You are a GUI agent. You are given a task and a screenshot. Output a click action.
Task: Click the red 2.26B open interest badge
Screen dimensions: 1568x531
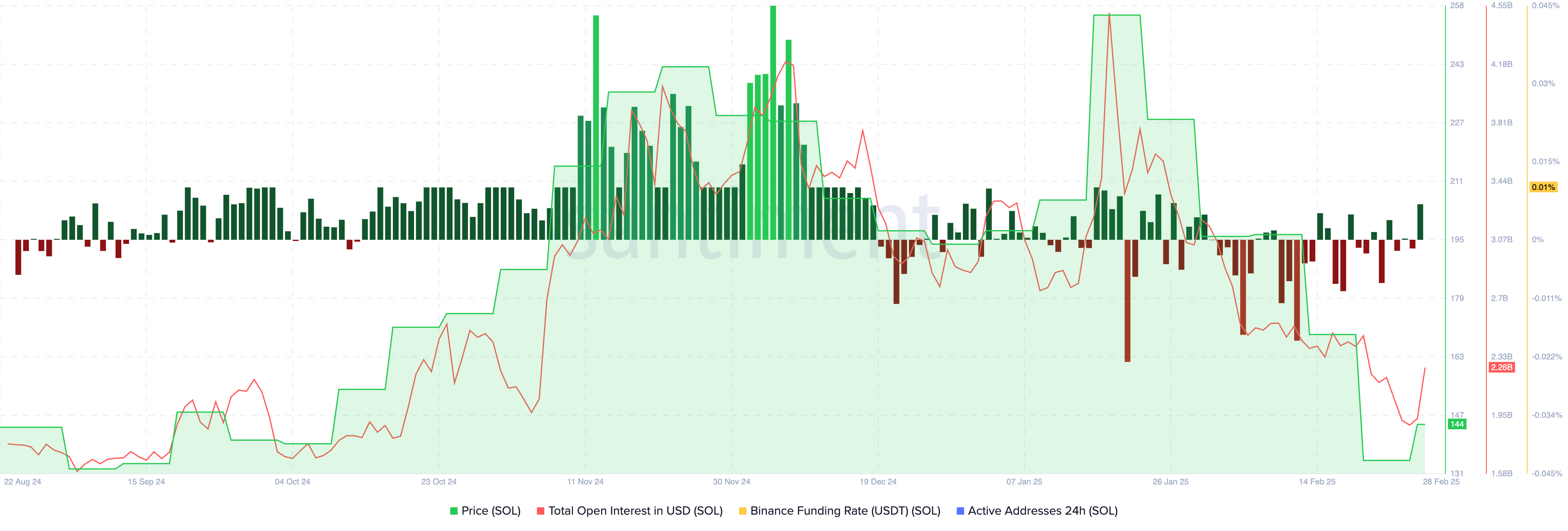tap(1501, 367)
